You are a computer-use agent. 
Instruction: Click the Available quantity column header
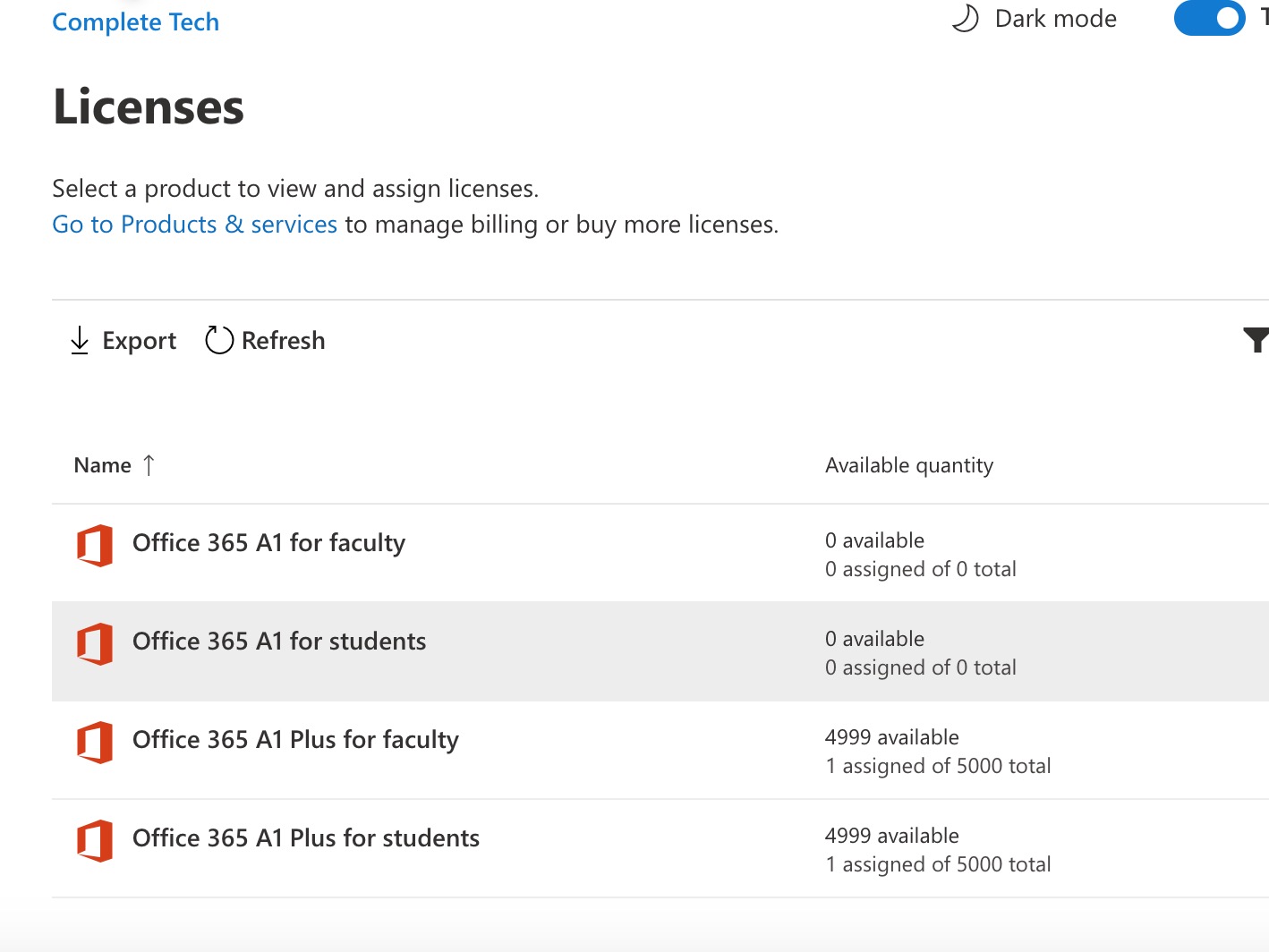[909, 465]
